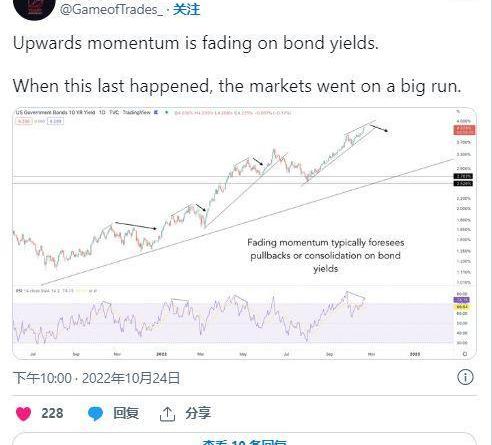This screenshot has width=492, height=445.
Task: Open the bond yield chart image
Action: click(244, 233)
